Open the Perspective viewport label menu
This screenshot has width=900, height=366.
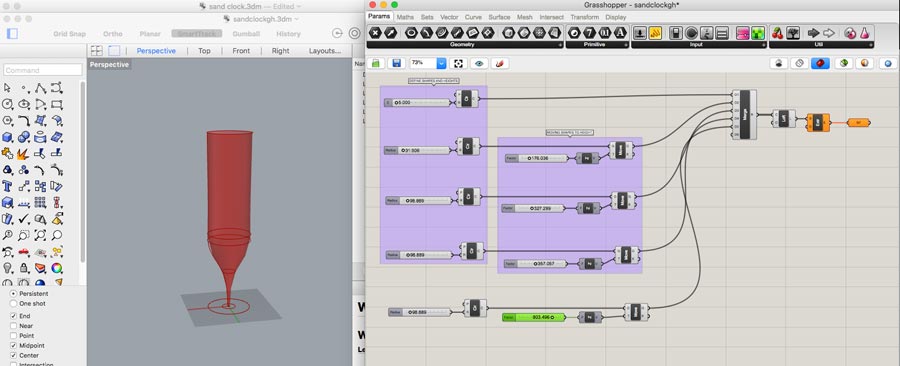click(x=109, y=64)
